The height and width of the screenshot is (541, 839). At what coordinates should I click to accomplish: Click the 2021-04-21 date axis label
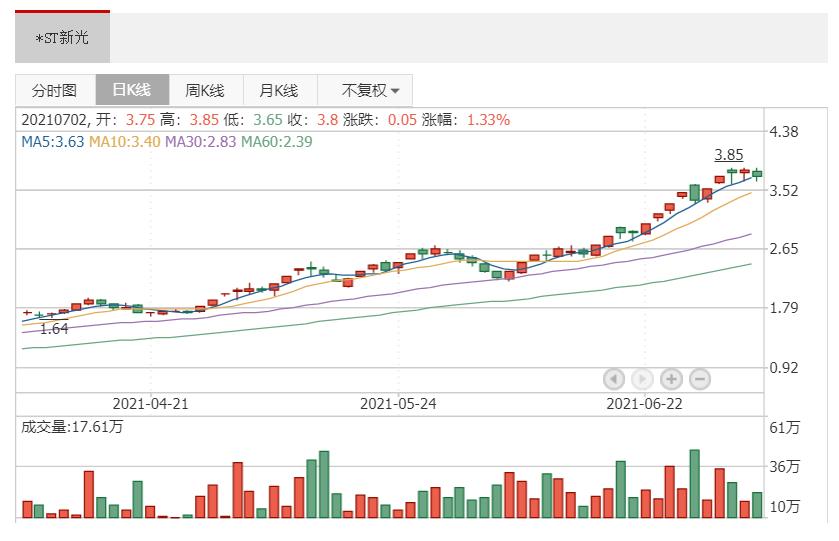(x=150, y=404)
